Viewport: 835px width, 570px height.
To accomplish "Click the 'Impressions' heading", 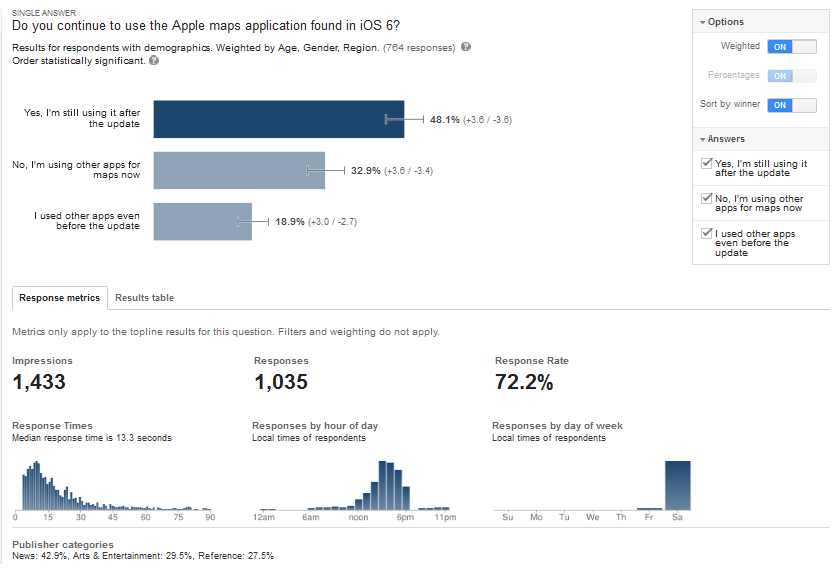I will coord(42,361).
